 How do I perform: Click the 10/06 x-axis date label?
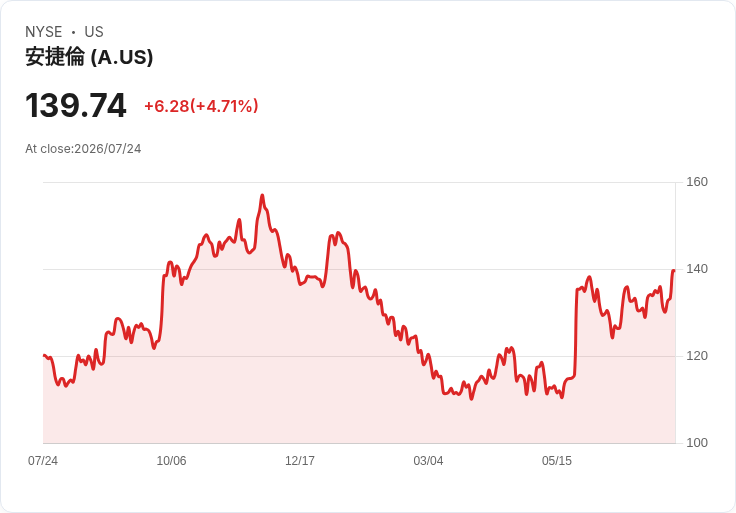[171, 461]
